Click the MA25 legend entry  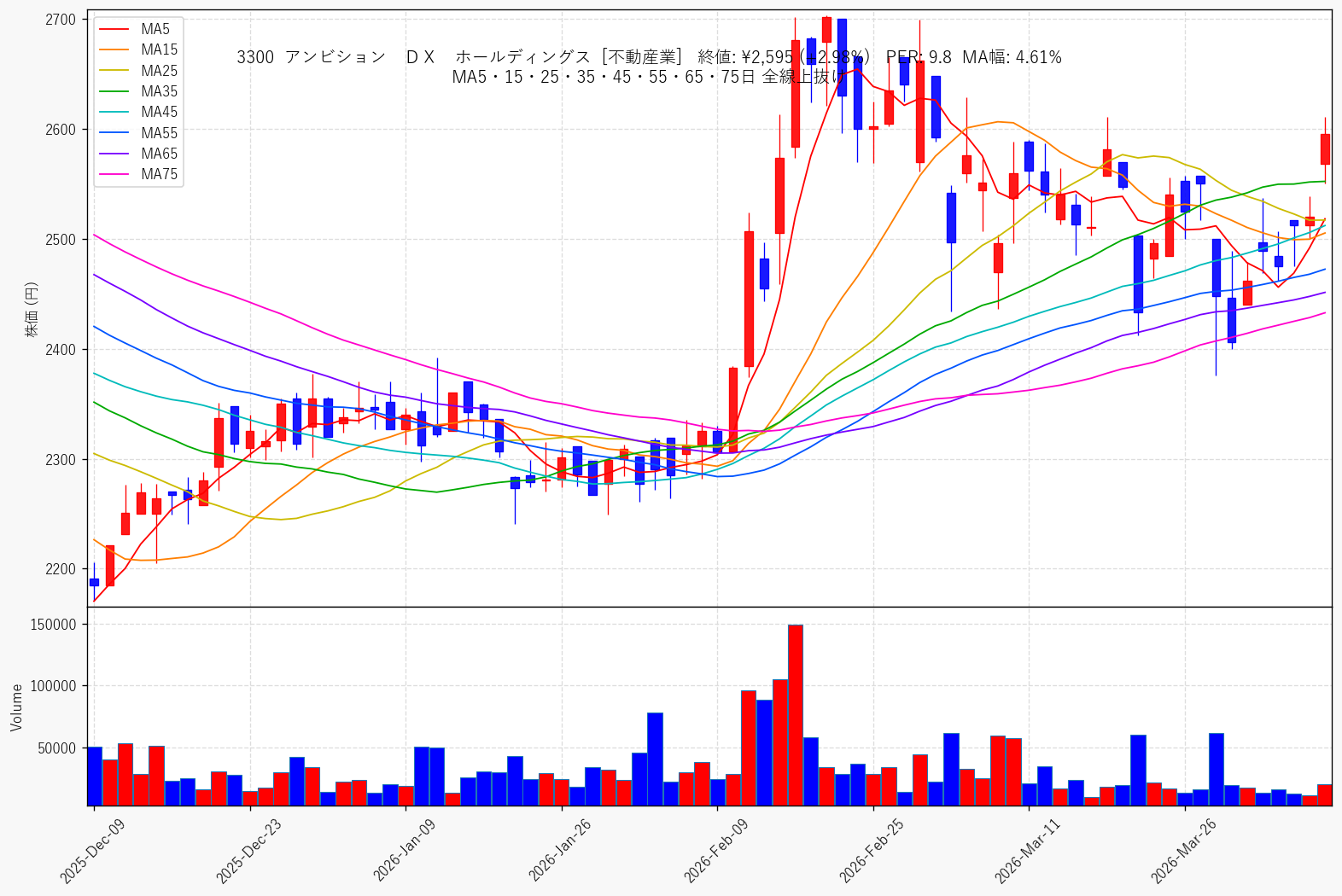click(x=138, y=71)
